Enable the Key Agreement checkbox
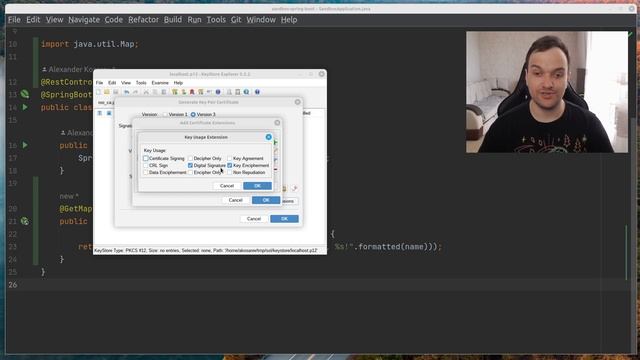The height and width of the screenshot is (360, 640). coord(229,158)
